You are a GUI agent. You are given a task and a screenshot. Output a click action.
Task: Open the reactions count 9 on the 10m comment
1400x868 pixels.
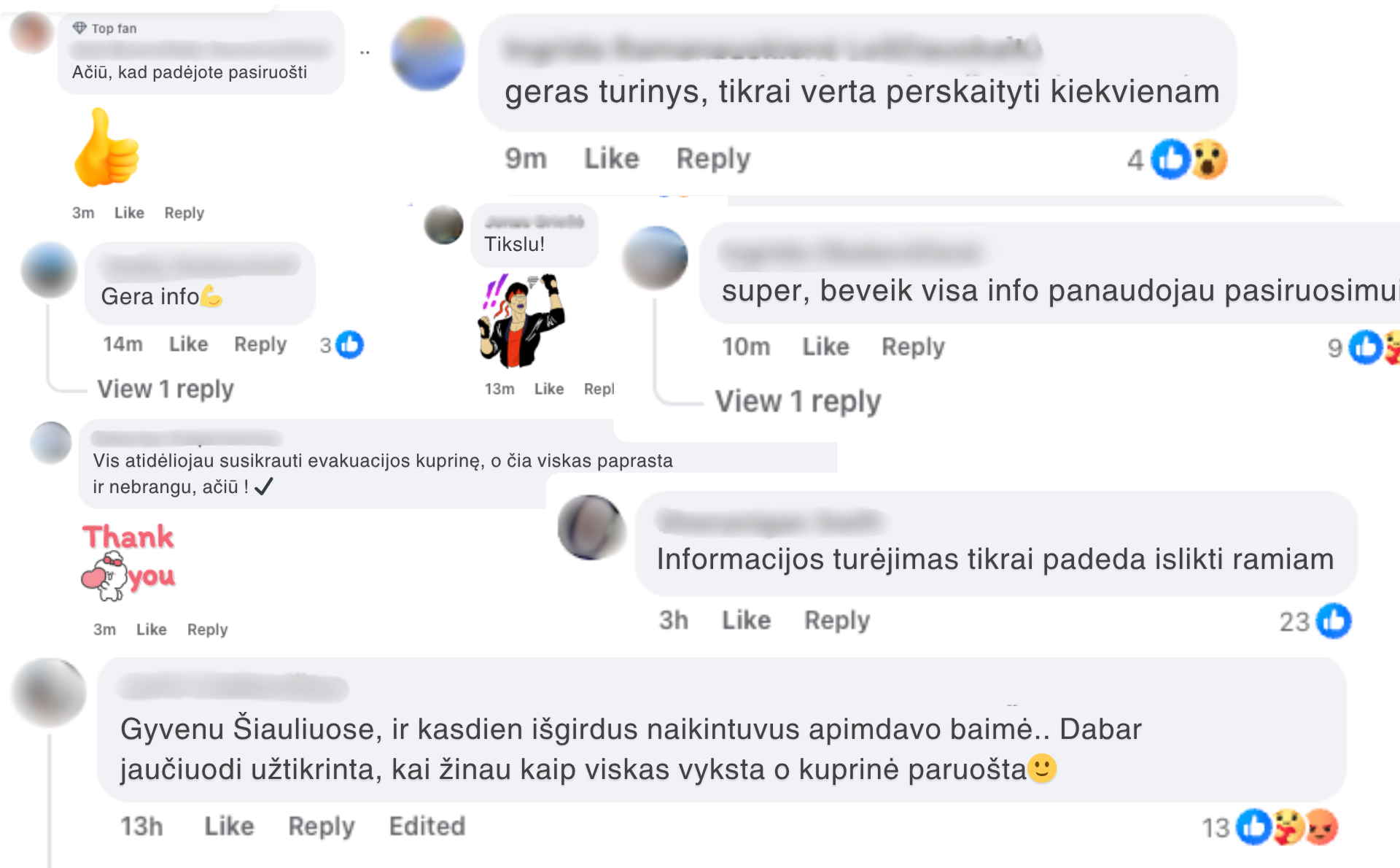1334,347
